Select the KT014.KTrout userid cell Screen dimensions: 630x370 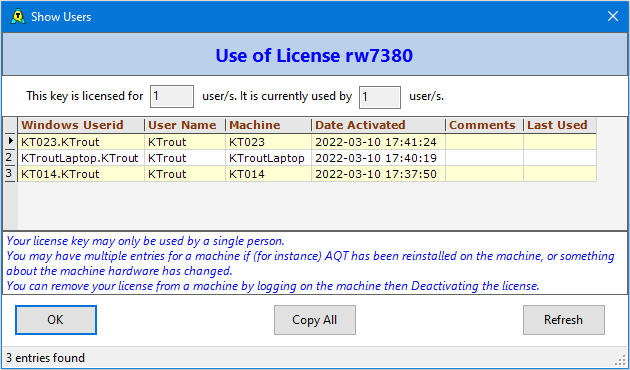[x=81, y=174]
